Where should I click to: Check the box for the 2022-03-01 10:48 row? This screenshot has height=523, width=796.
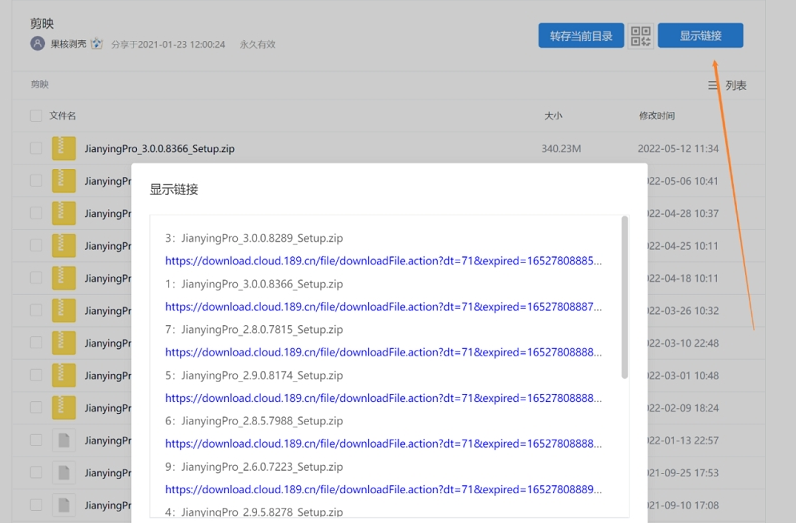36,375
